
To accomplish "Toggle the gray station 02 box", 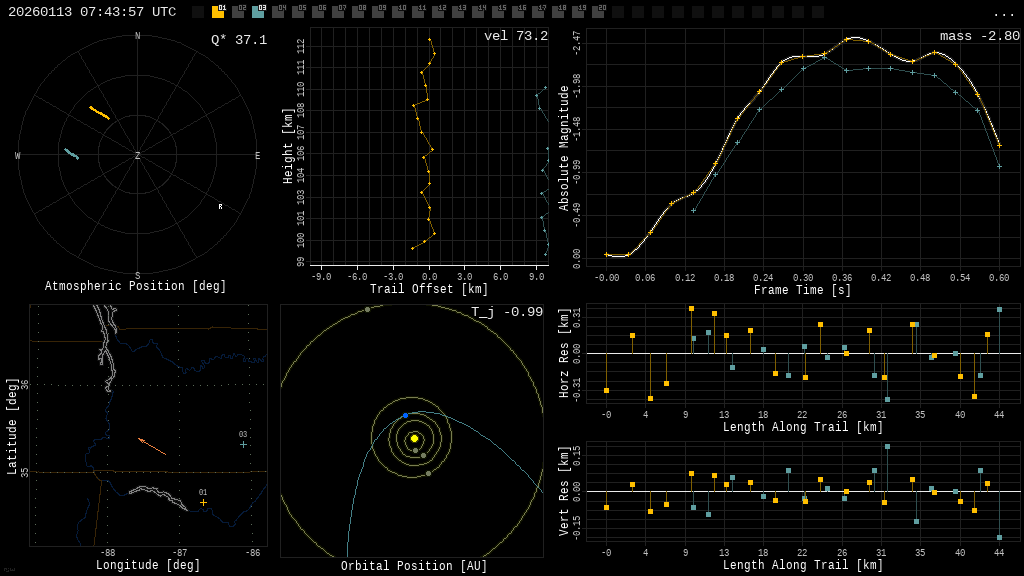I will (x=238, y=12).
